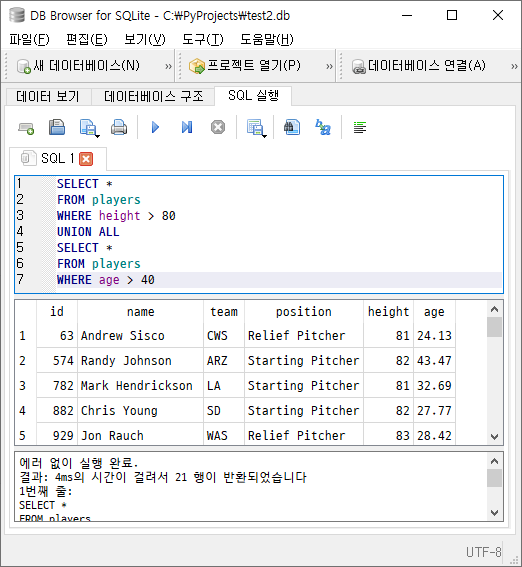Image resolution: width=522 pixels, height=567 pixels.
Task: Click the height column header
Action: pyautogui.click(x=388, y=311)
